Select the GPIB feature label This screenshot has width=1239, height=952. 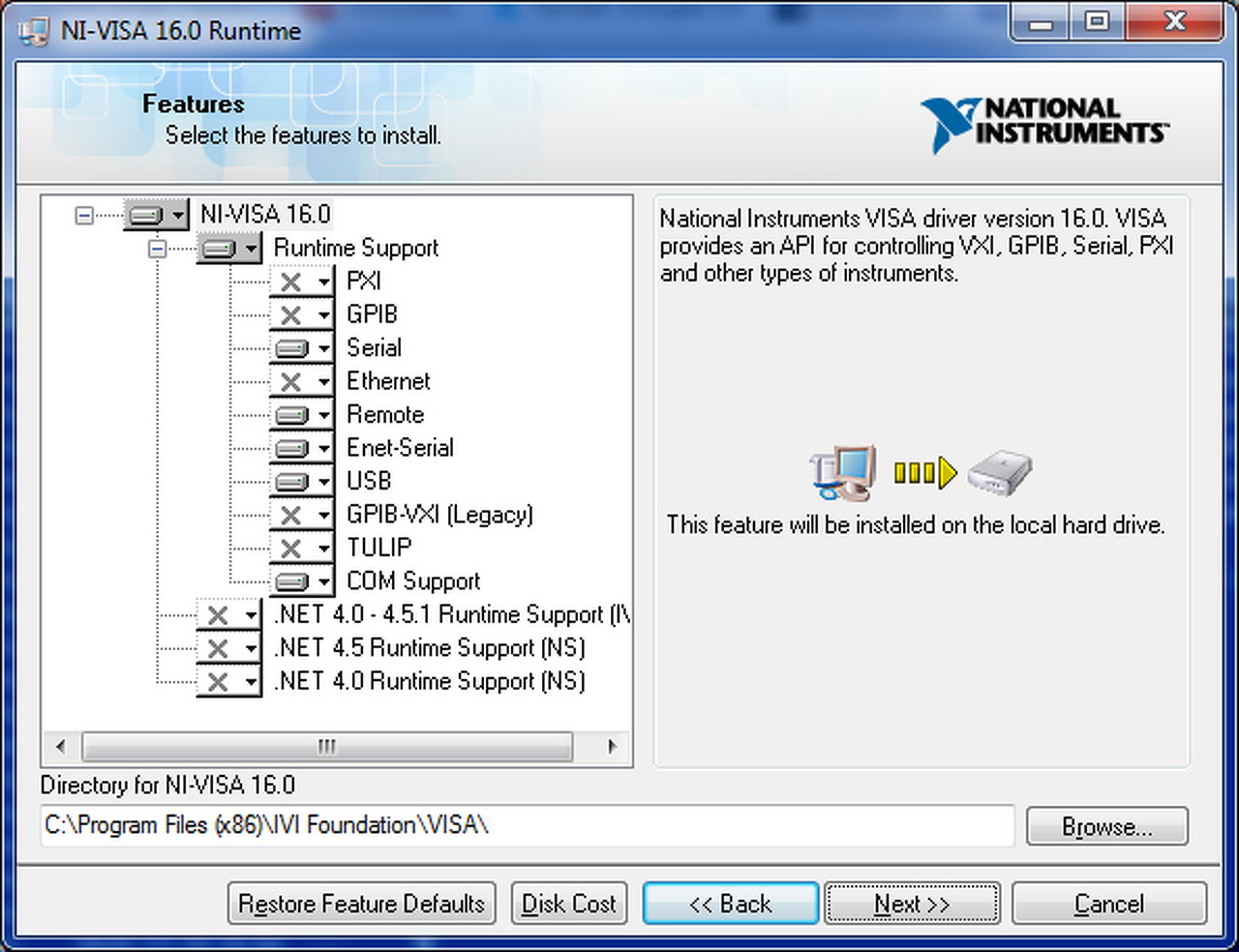tap(372, 314)
